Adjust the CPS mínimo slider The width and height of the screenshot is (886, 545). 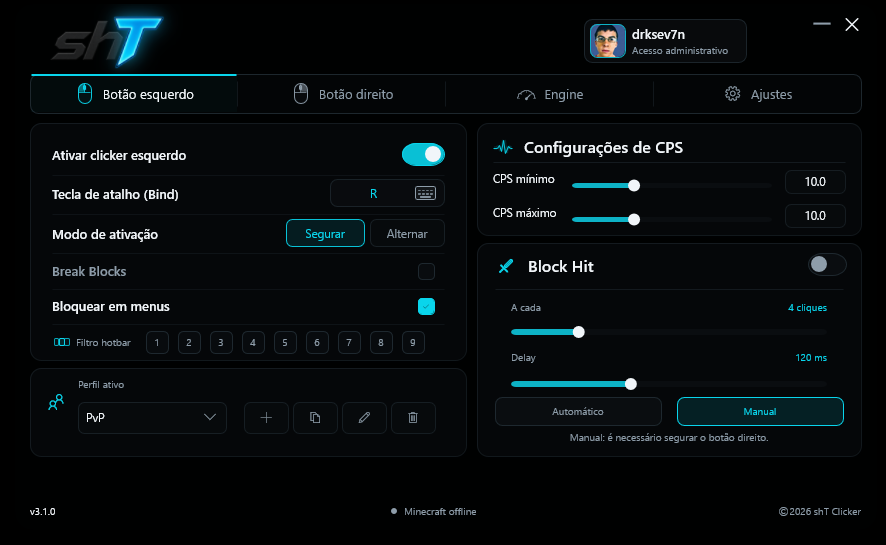pos(671,185)
